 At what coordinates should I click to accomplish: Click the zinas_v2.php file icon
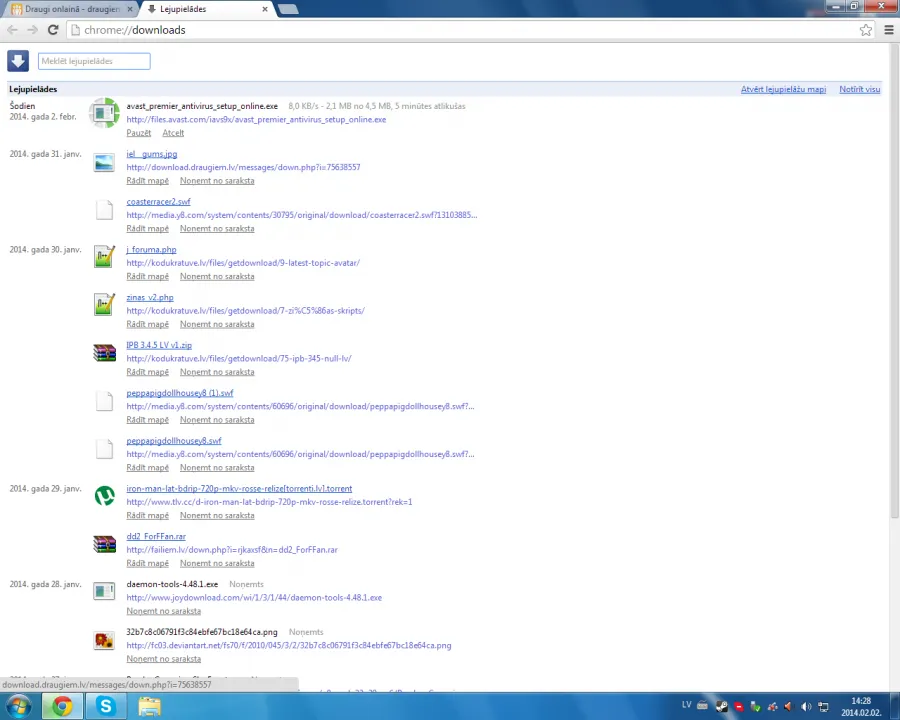click(104, 304)
